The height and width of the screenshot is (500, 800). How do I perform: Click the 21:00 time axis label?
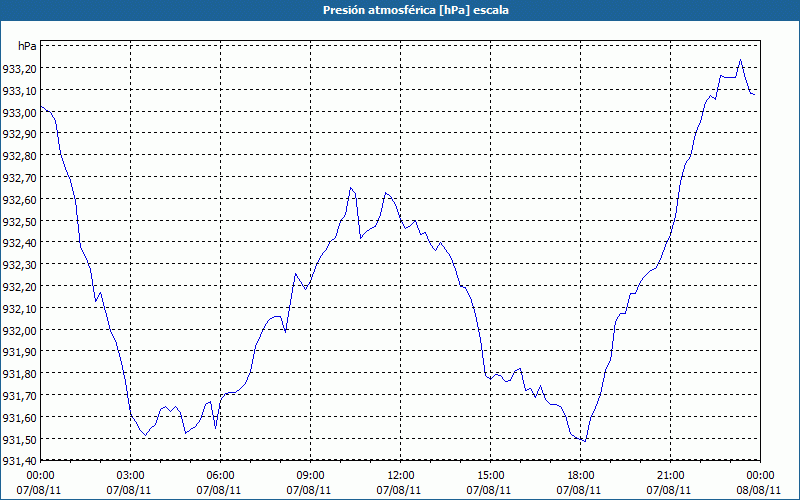pyautogui.click(x=670, y=476)
